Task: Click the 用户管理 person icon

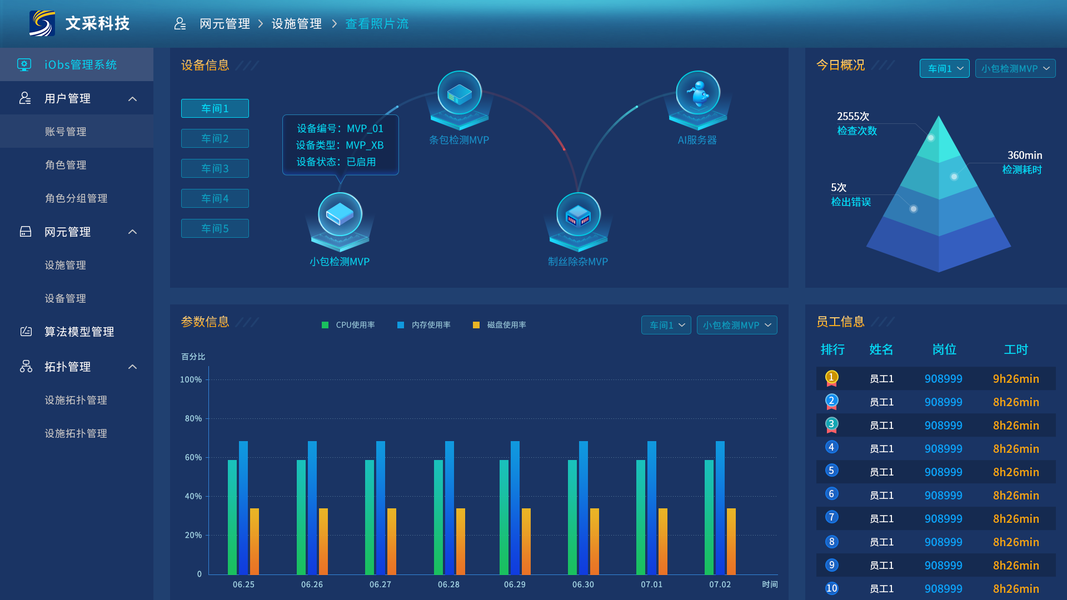Action: tap(25, 98)
